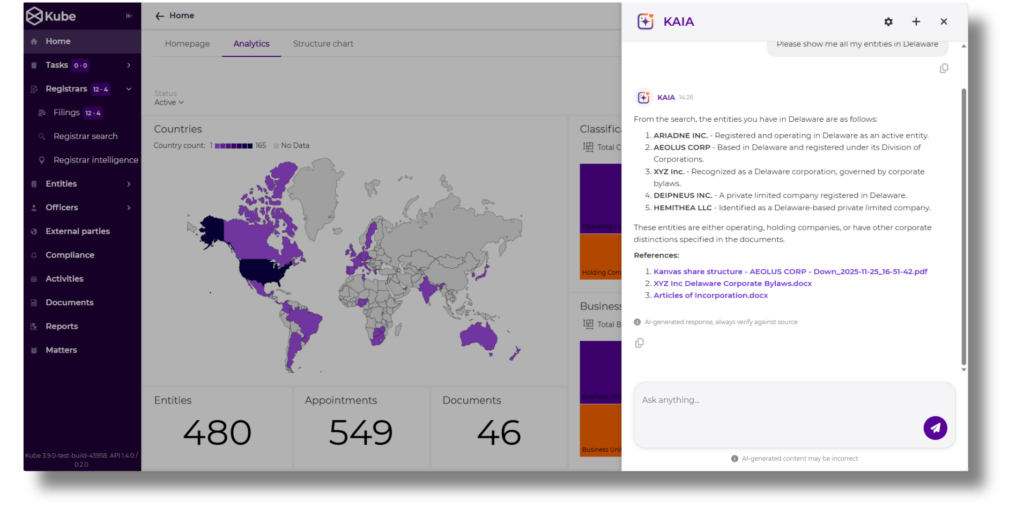Click the Kube logo icon
The width and height of the screenshot is (1024, 508).
click(x=34, y=16)
